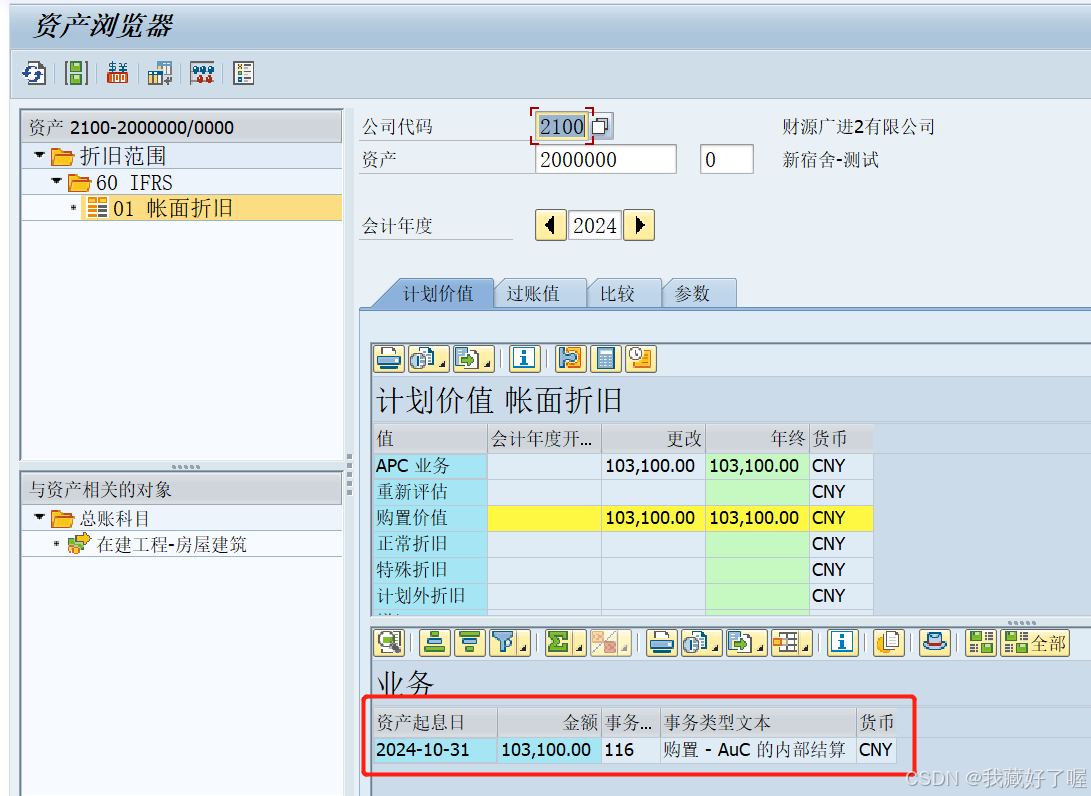
Task: Click the green grid icon before 全部
Action: (x=981, y=643)
